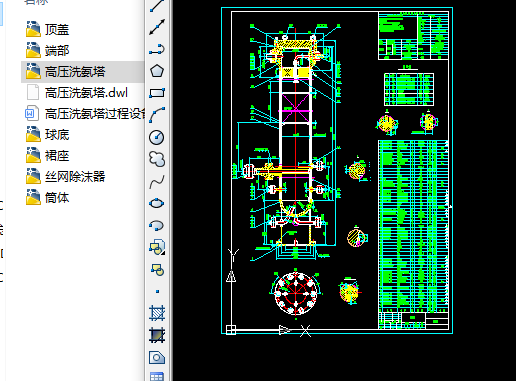This screenshot has width=516, height=381.
Task: Select the Line draw tool
Action: [157, 6]
